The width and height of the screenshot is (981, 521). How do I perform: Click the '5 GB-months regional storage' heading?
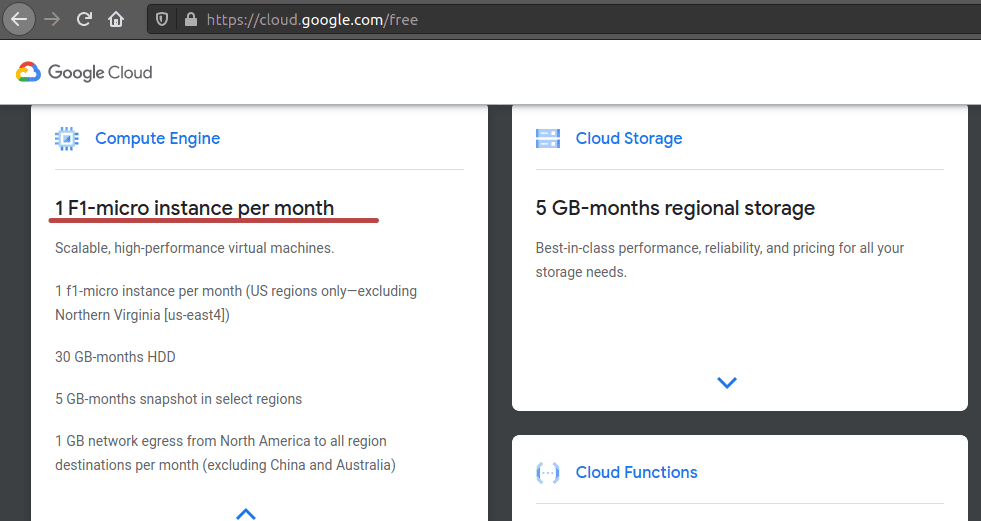click(x=675, y=208)
